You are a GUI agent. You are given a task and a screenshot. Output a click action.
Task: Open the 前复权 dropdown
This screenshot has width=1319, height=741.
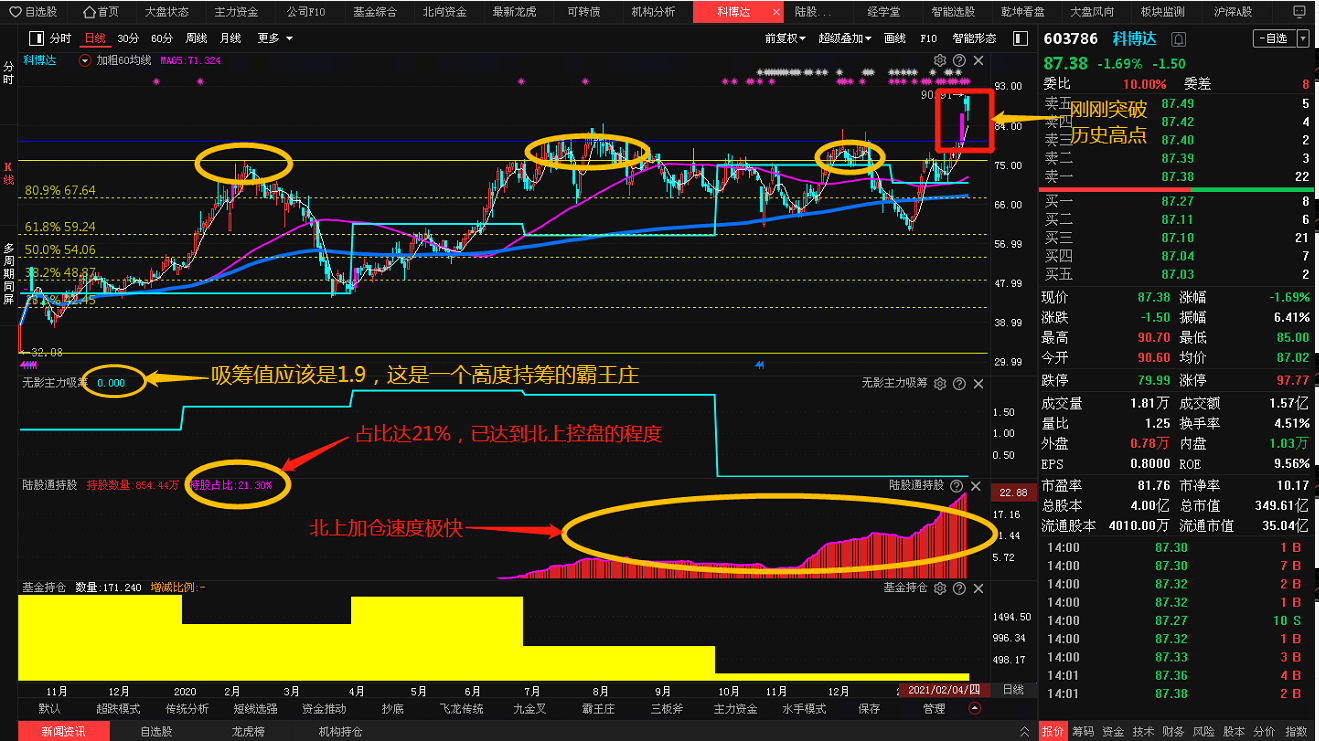pos(785,38)
